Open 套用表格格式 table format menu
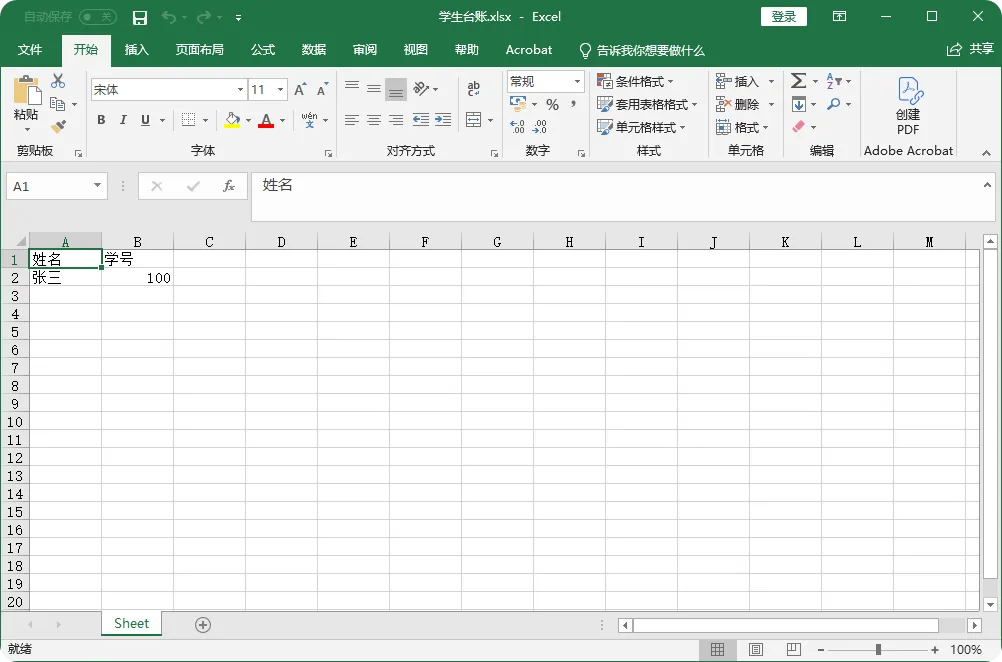Viewport: 1002px width, 662px height. 647,104
